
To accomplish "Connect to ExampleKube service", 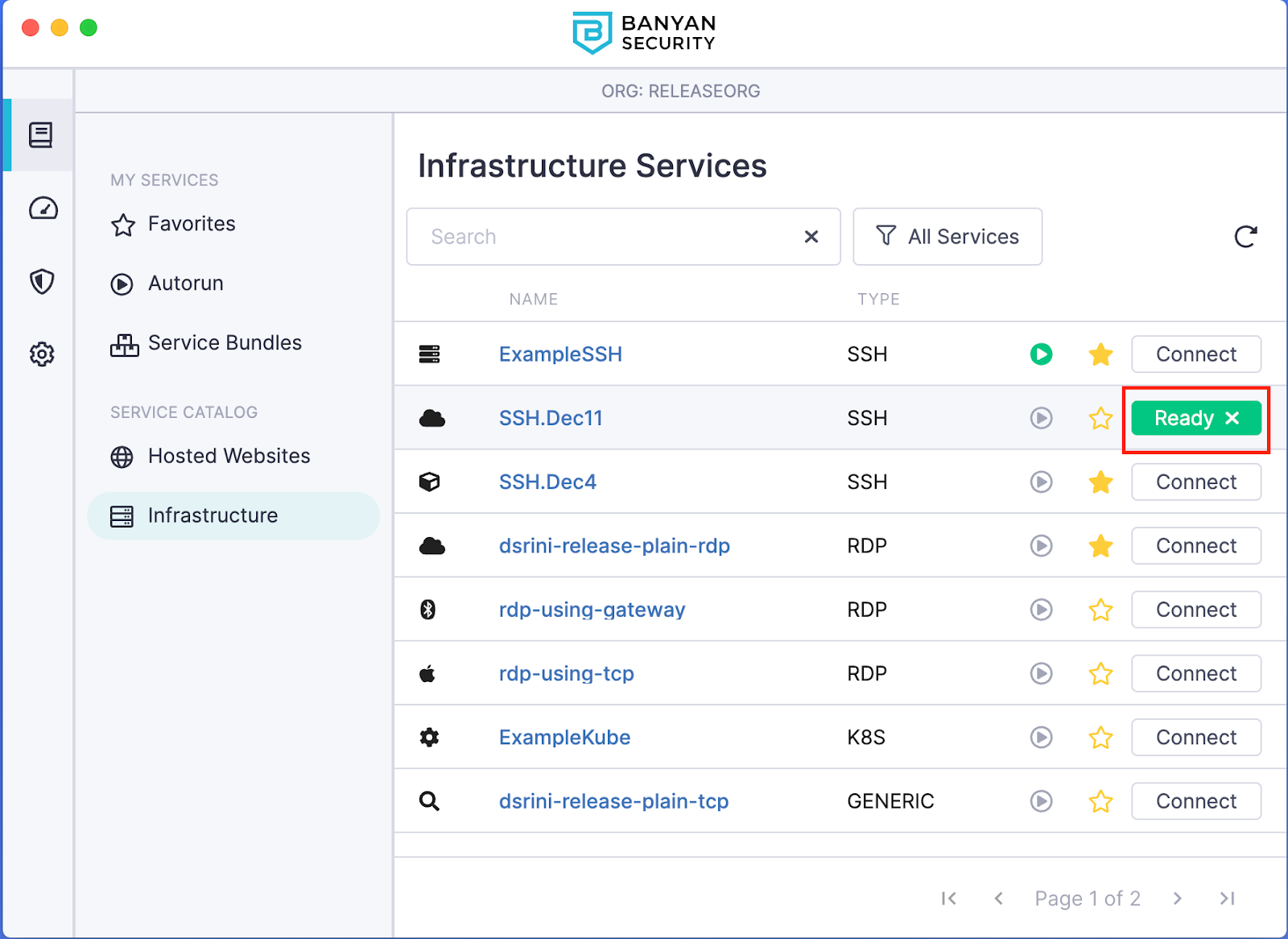I will pyautogui.click(x=1196, y=737).
